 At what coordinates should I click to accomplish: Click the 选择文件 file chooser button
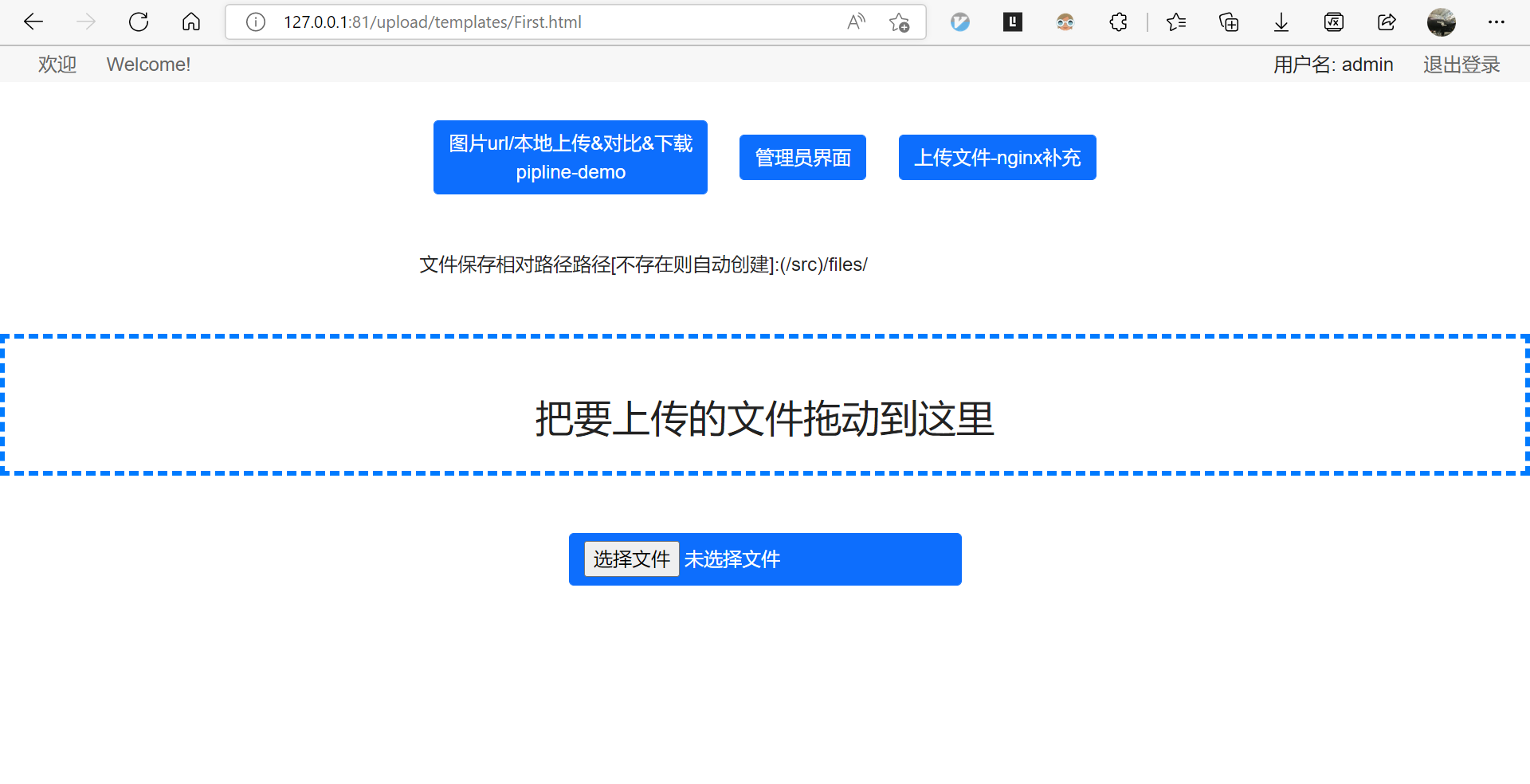tap(632, 559)
